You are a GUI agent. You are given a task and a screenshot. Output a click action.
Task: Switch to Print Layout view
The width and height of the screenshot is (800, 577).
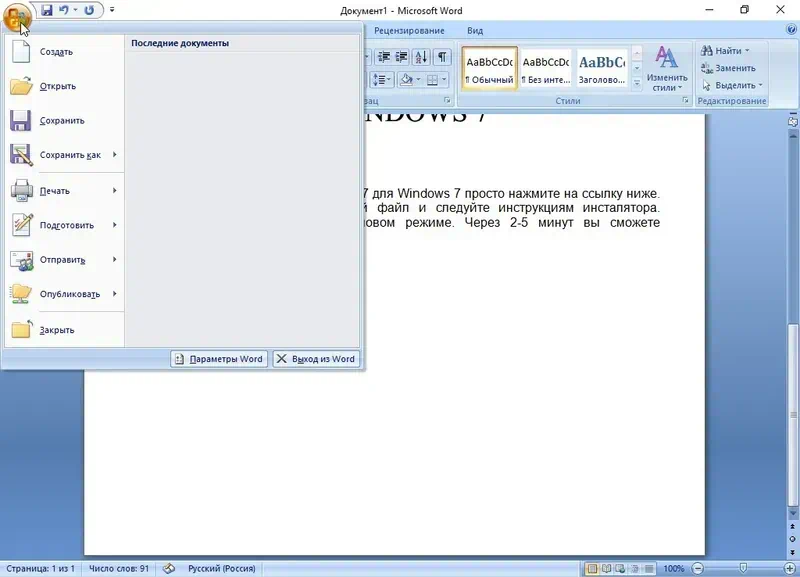tap(592, 568)
